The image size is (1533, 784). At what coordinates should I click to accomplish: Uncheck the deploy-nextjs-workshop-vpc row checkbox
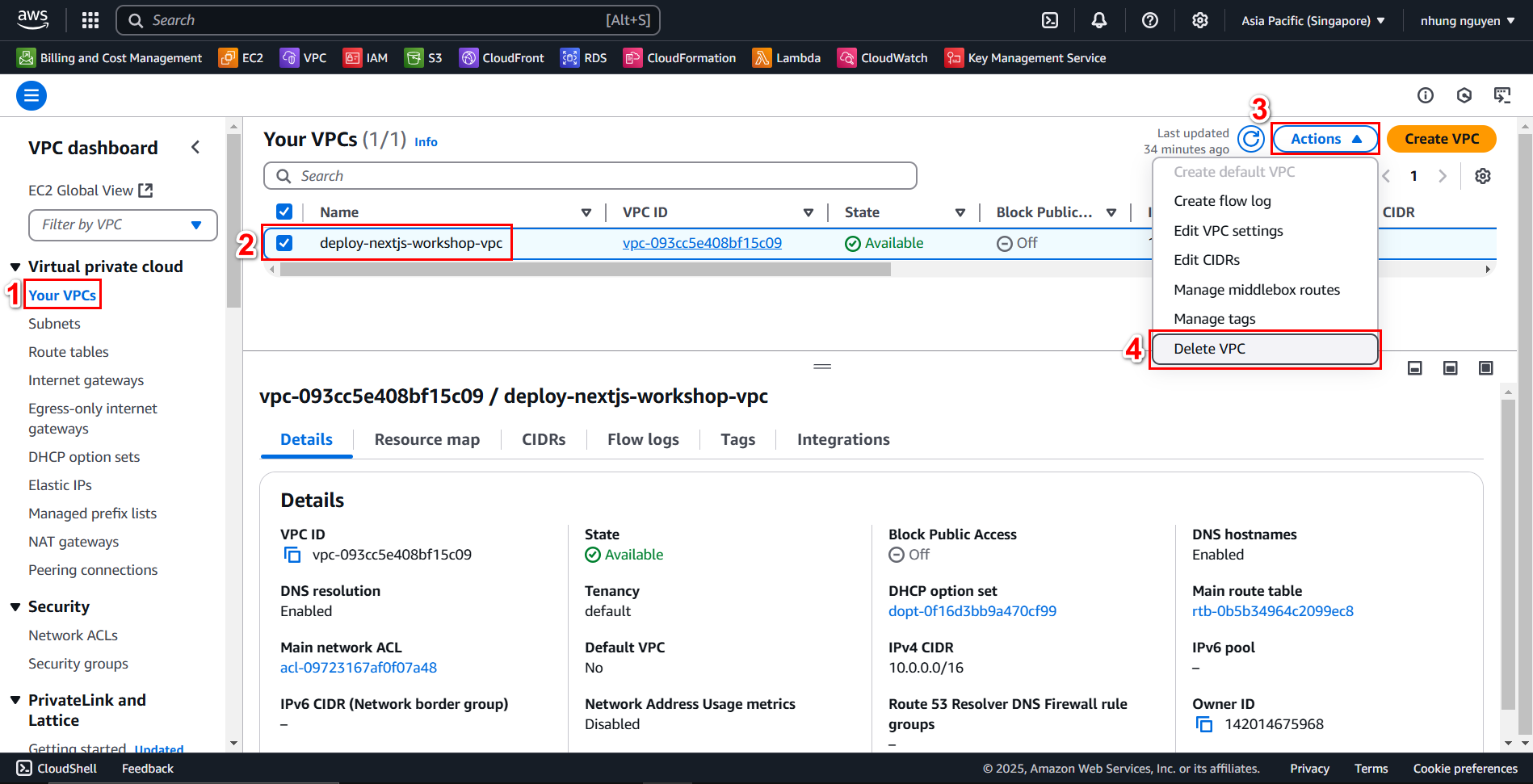pos(284,243)
